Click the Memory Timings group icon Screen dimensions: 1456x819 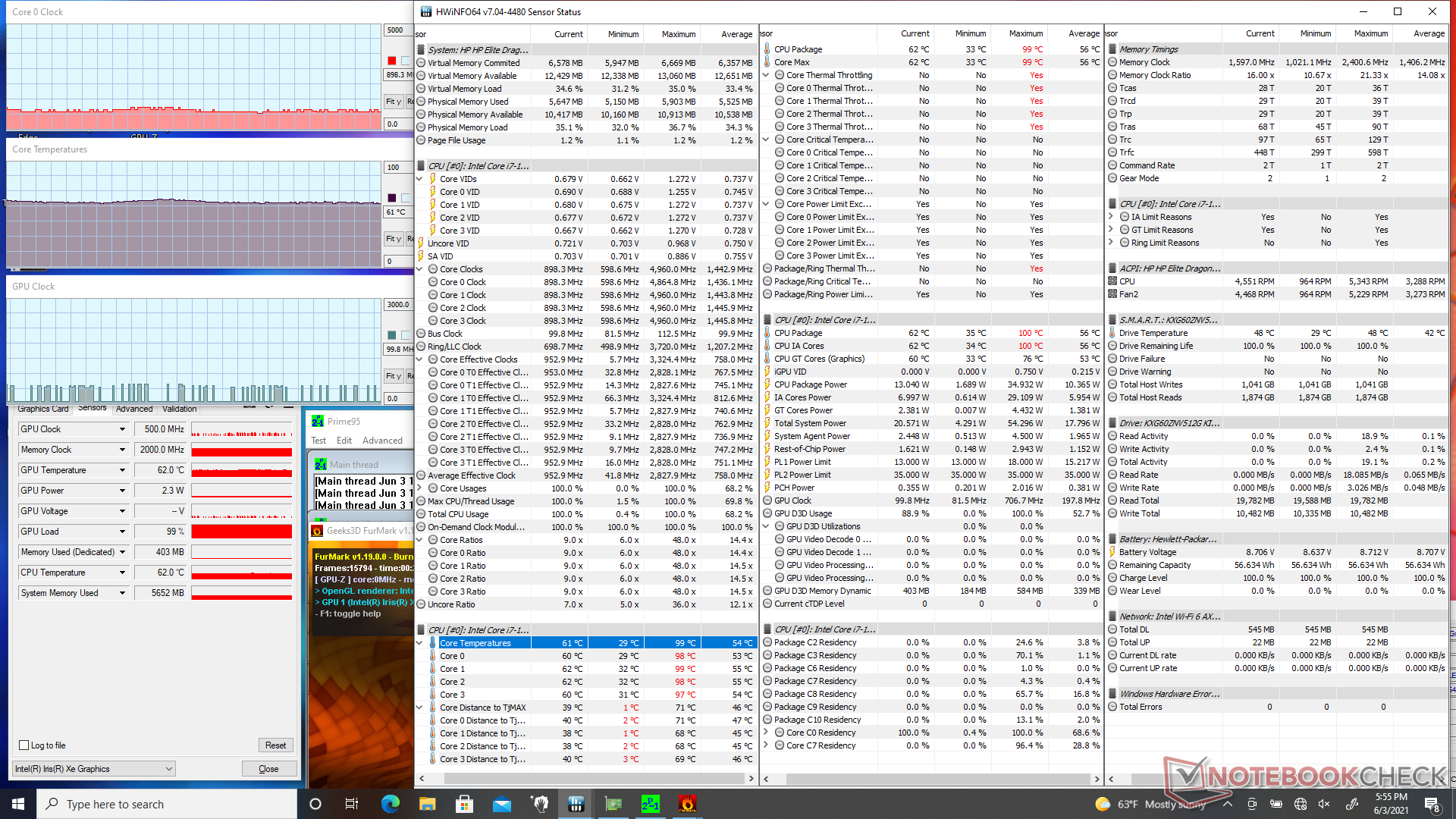(x=1112, y=49)
